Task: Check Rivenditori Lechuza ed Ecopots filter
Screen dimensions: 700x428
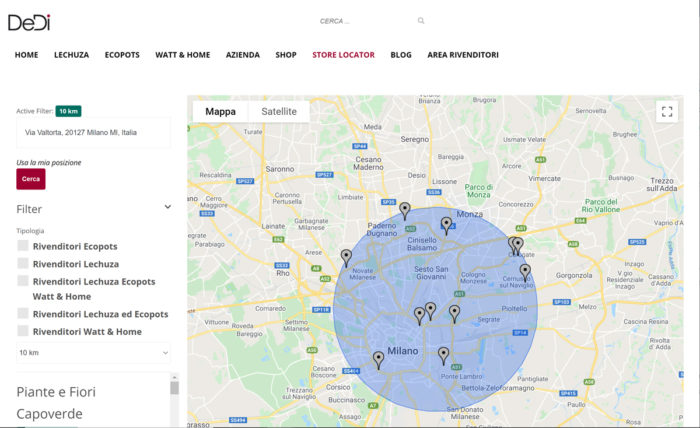Action: [23, 313]
